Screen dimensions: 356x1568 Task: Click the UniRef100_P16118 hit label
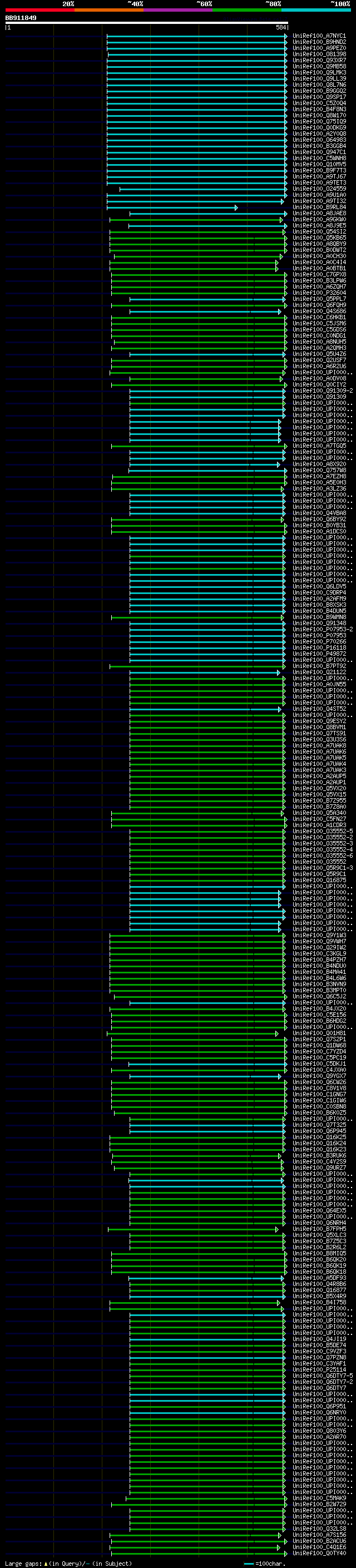point(319,647)
